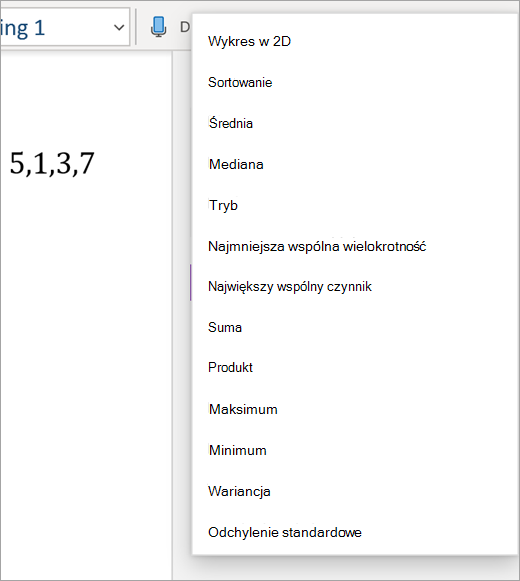Choose Najmniejsza wspólna wielokrotność option
This screenshot has width=520, height=581.
coord(317,246)
